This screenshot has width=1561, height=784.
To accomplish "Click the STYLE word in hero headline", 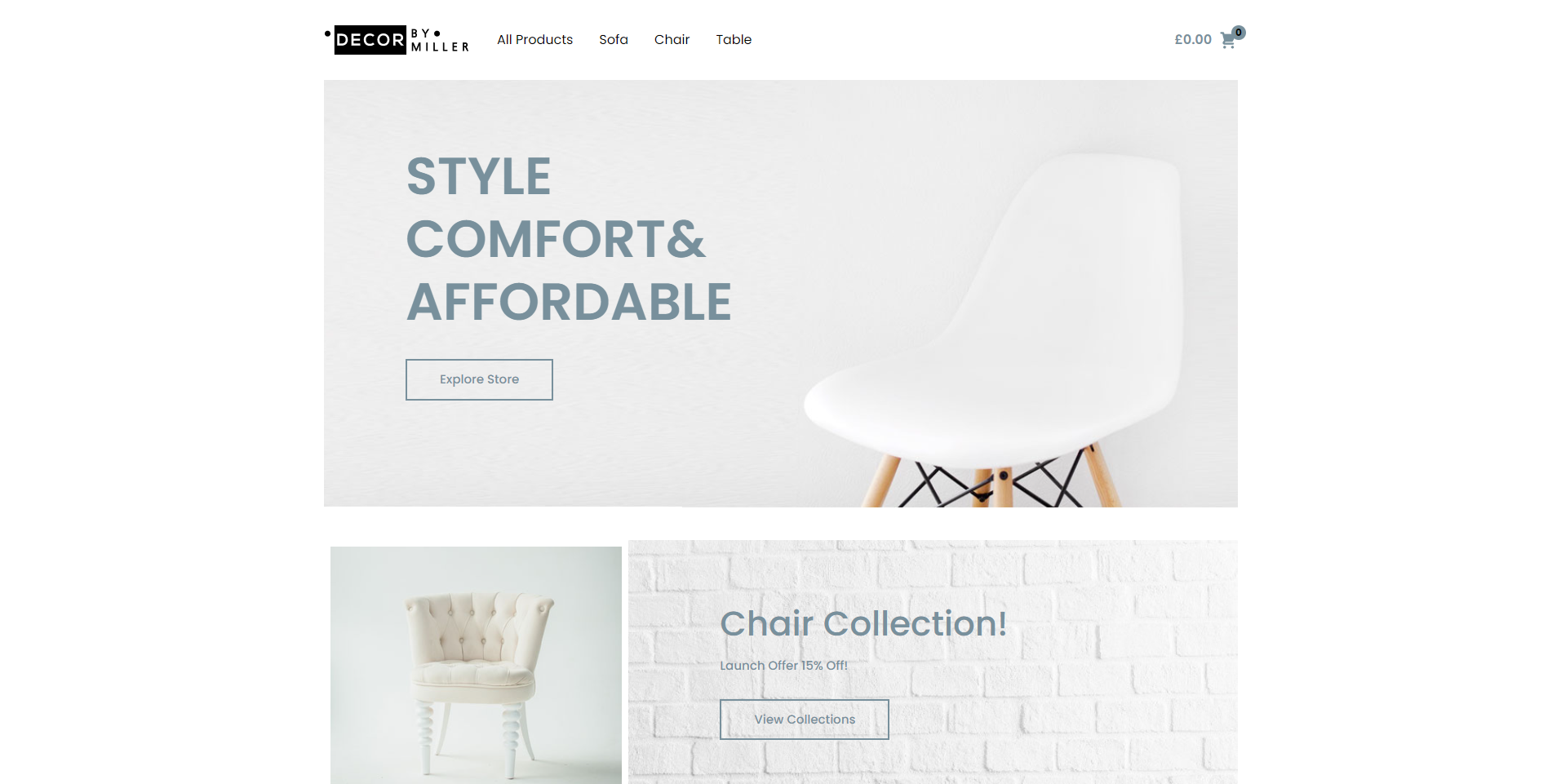I will (479, 176).
